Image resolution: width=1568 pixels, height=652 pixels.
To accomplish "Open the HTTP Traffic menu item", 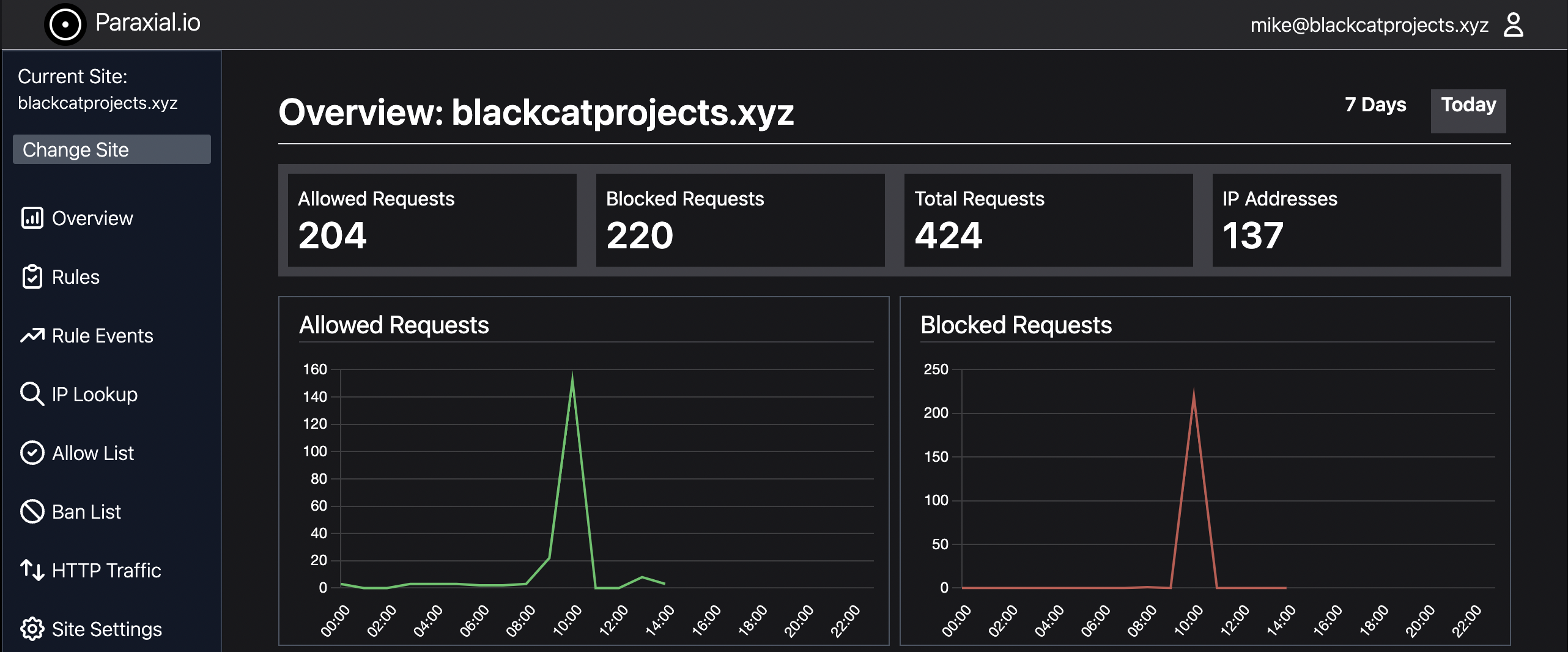I will (x=106, y=570).
